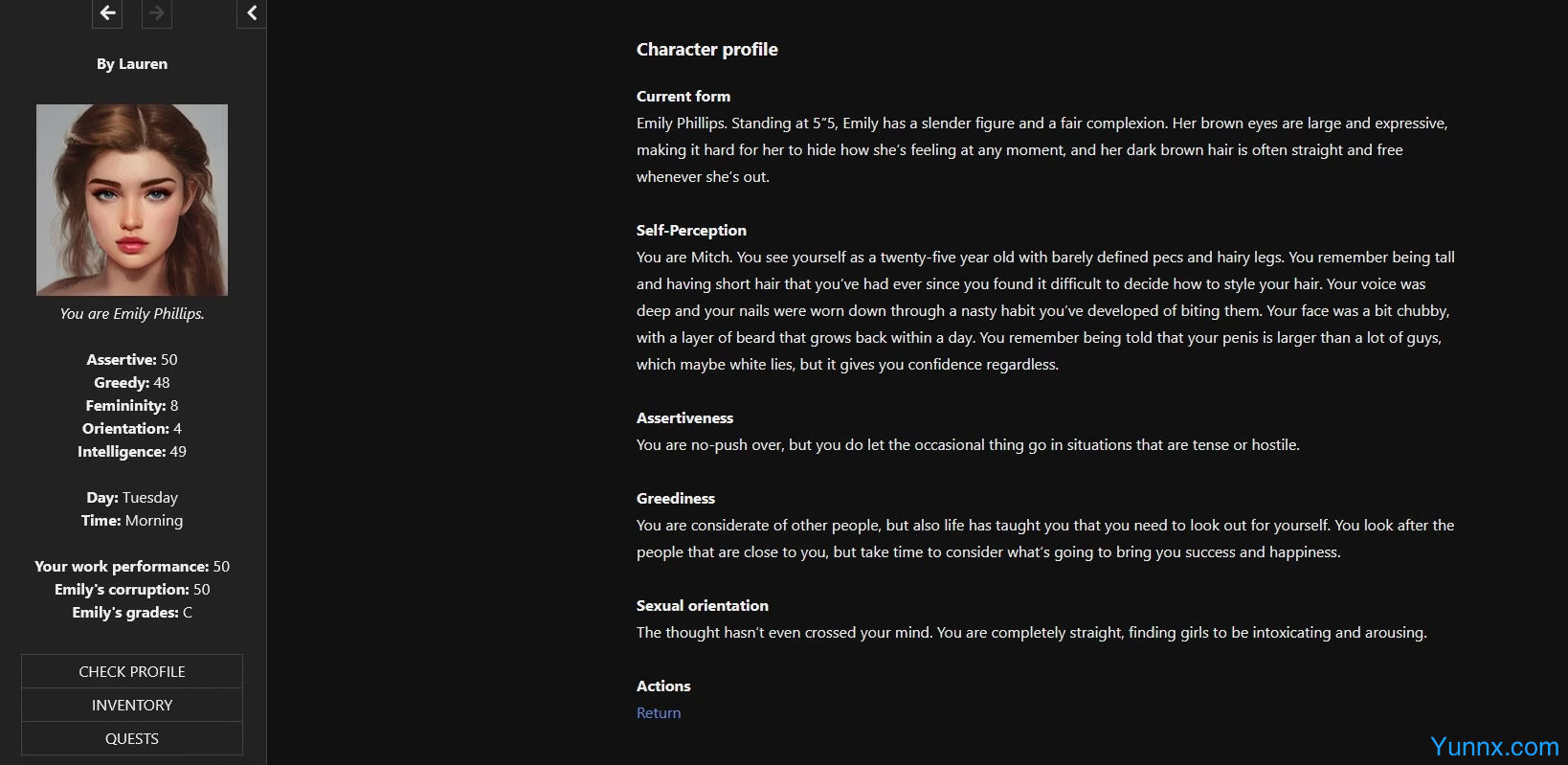Switch to the QUESTS screen
Screen dimensions: 1568x765
pos(131,738)
